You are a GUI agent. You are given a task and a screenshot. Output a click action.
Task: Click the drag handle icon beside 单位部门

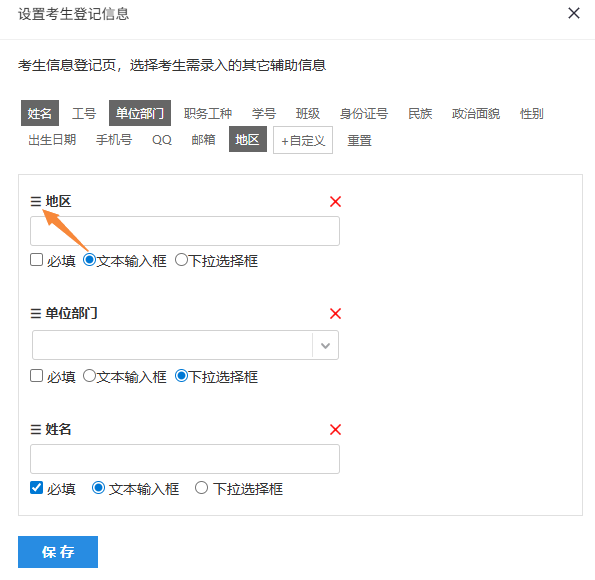(36, 314)
